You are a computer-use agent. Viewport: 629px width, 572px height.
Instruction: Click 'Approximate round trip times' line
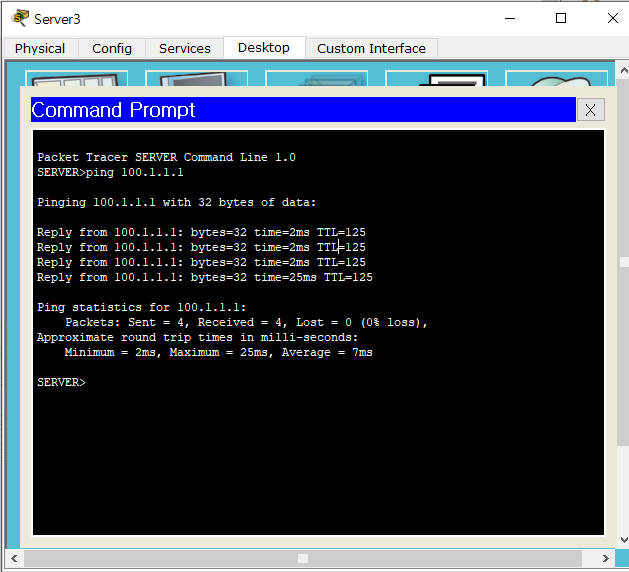click(197, 337)
